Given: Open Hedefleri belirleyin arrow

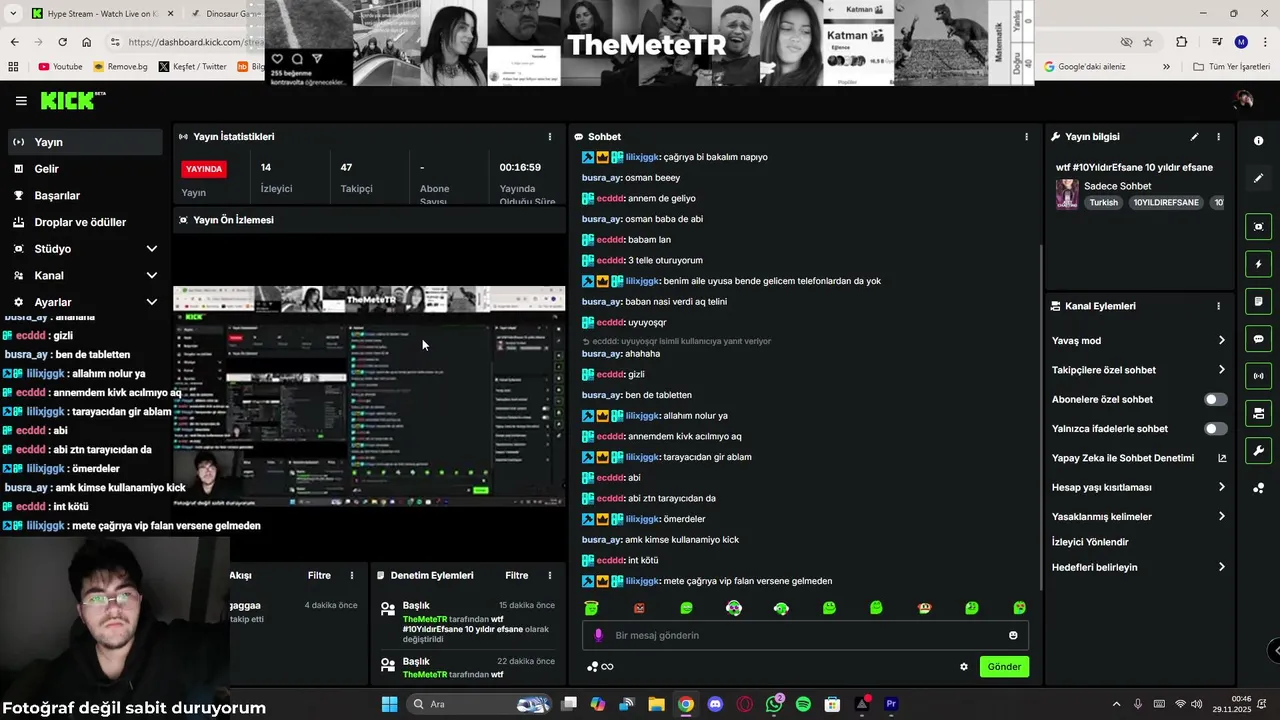Looking at the screenshot, I should [x=1221, y=567].
